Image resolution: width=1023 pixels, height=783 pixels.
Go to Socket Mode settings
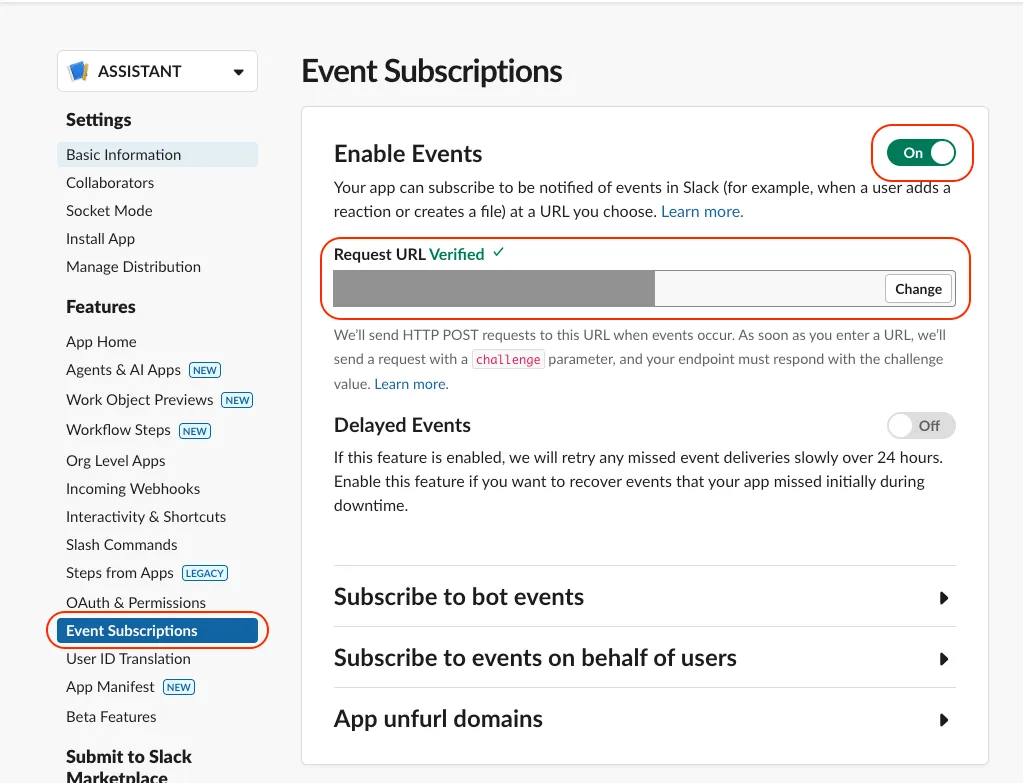tap(109, 211)
